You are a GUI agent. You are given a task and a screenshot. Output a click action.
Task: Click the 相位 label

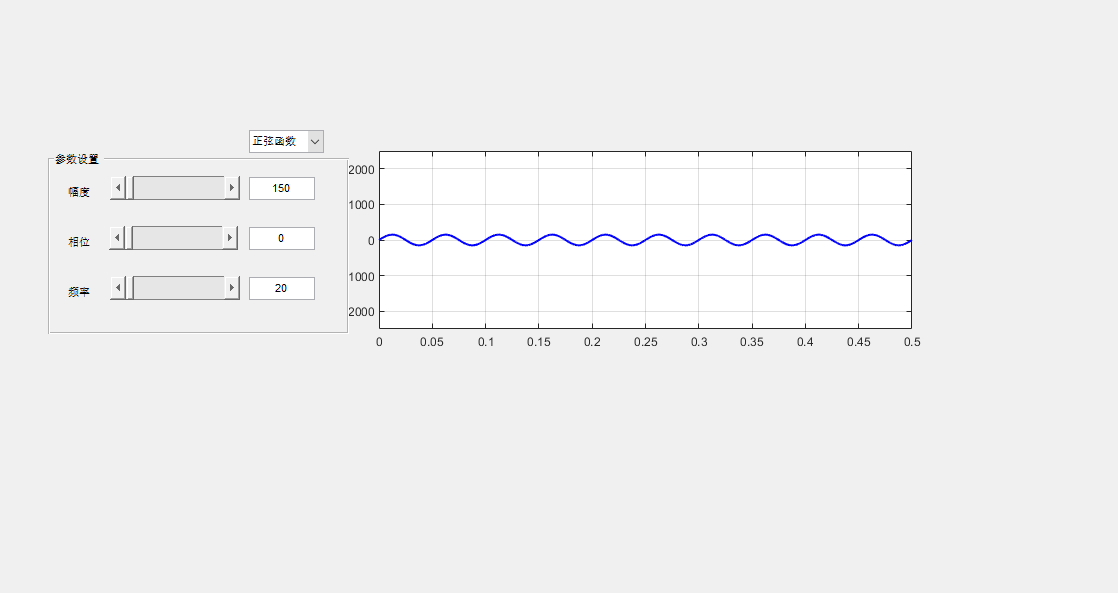tap(79, 242)
